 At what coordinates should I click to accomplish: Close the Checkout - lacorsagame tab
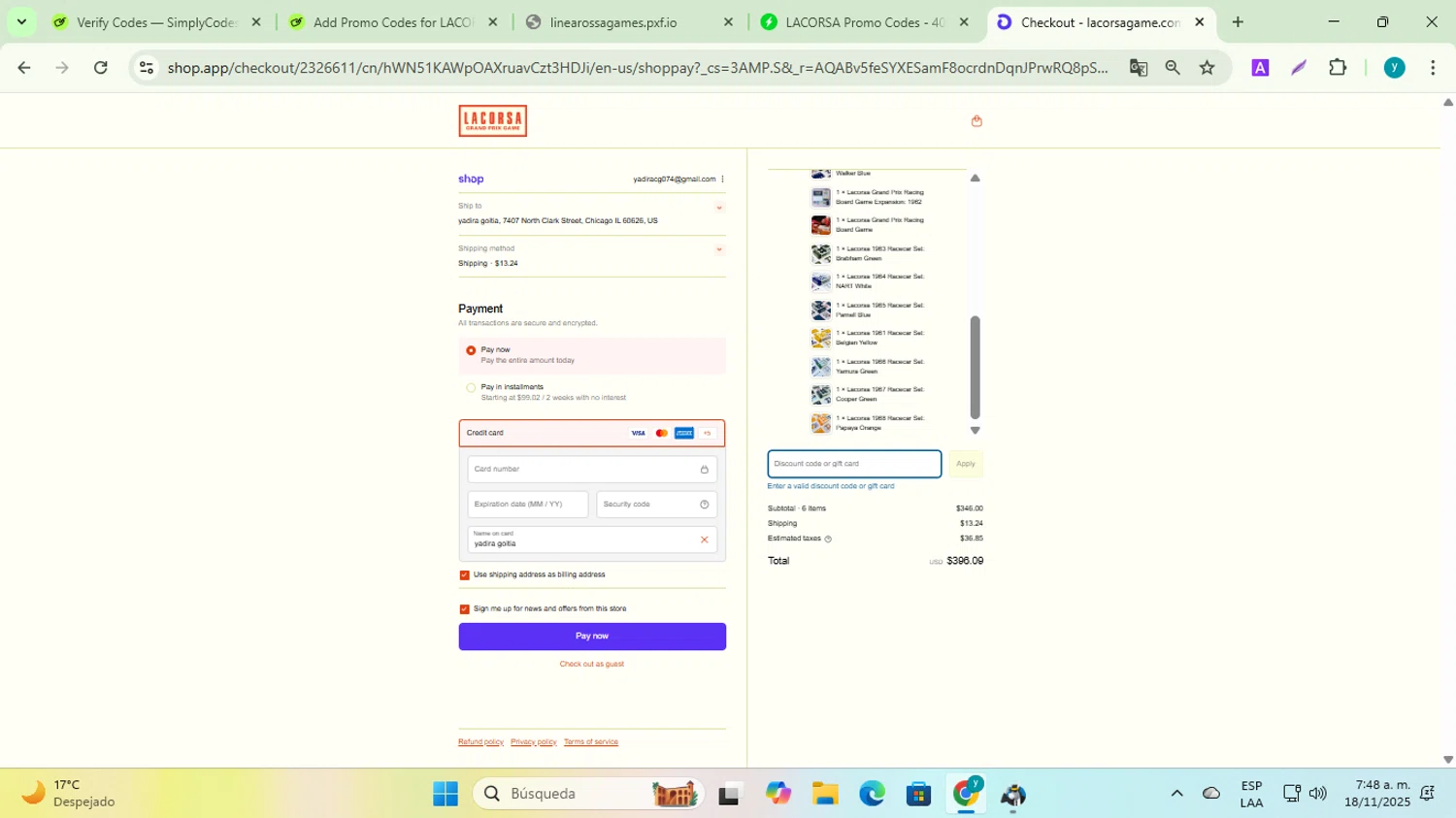1200,21
